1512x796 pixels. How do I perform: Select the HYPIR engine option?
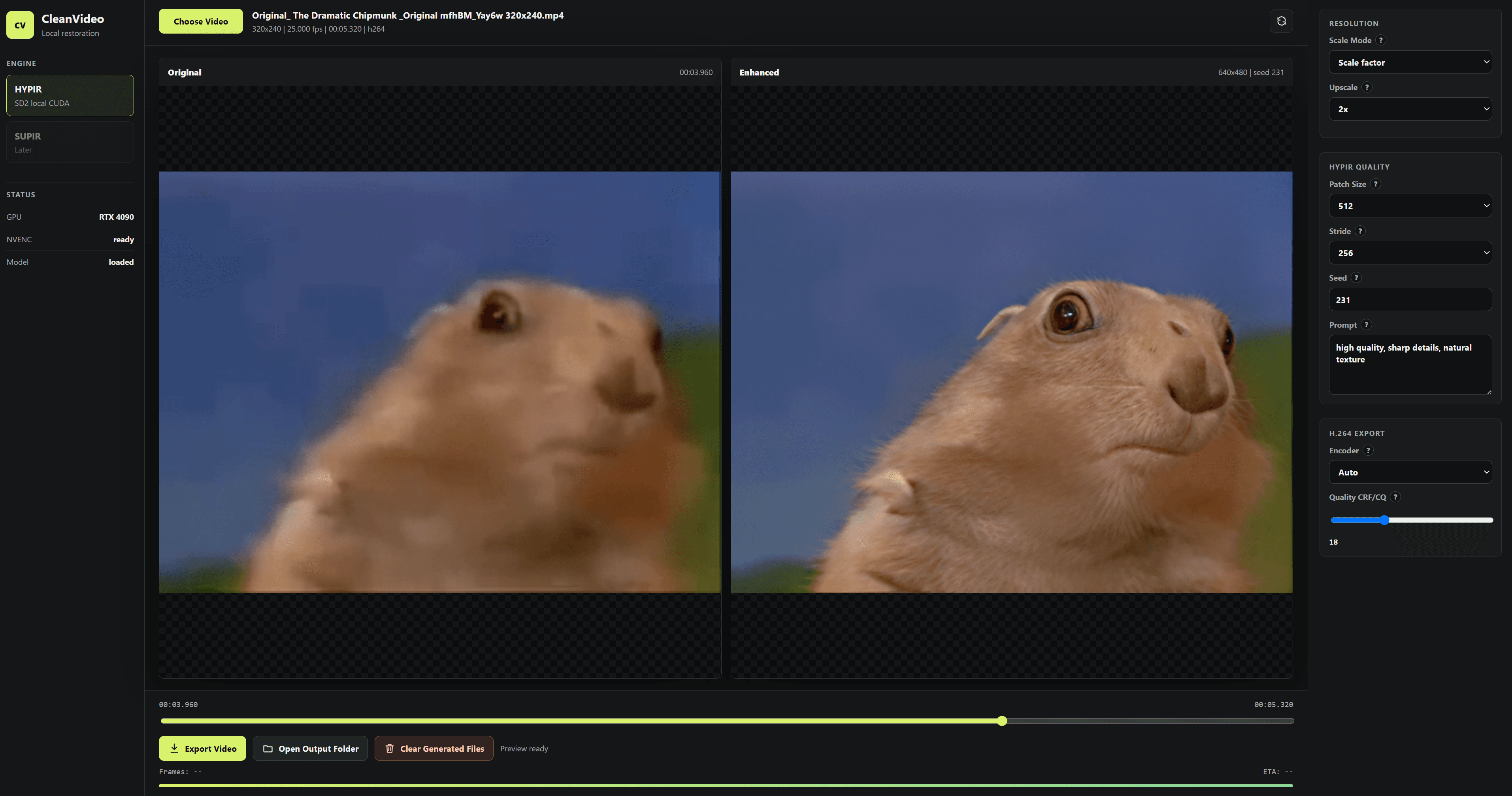point(70,95)
